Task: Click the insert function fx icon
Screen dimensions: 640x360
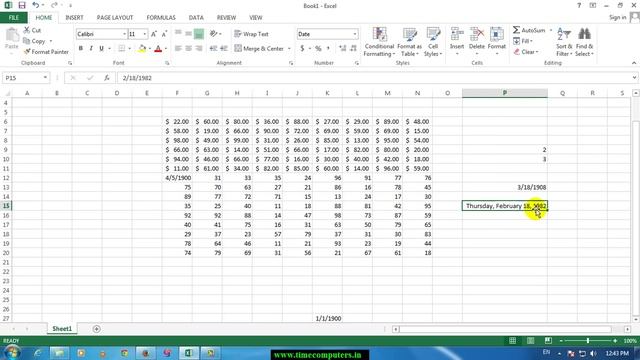Action: coord(107,78)
